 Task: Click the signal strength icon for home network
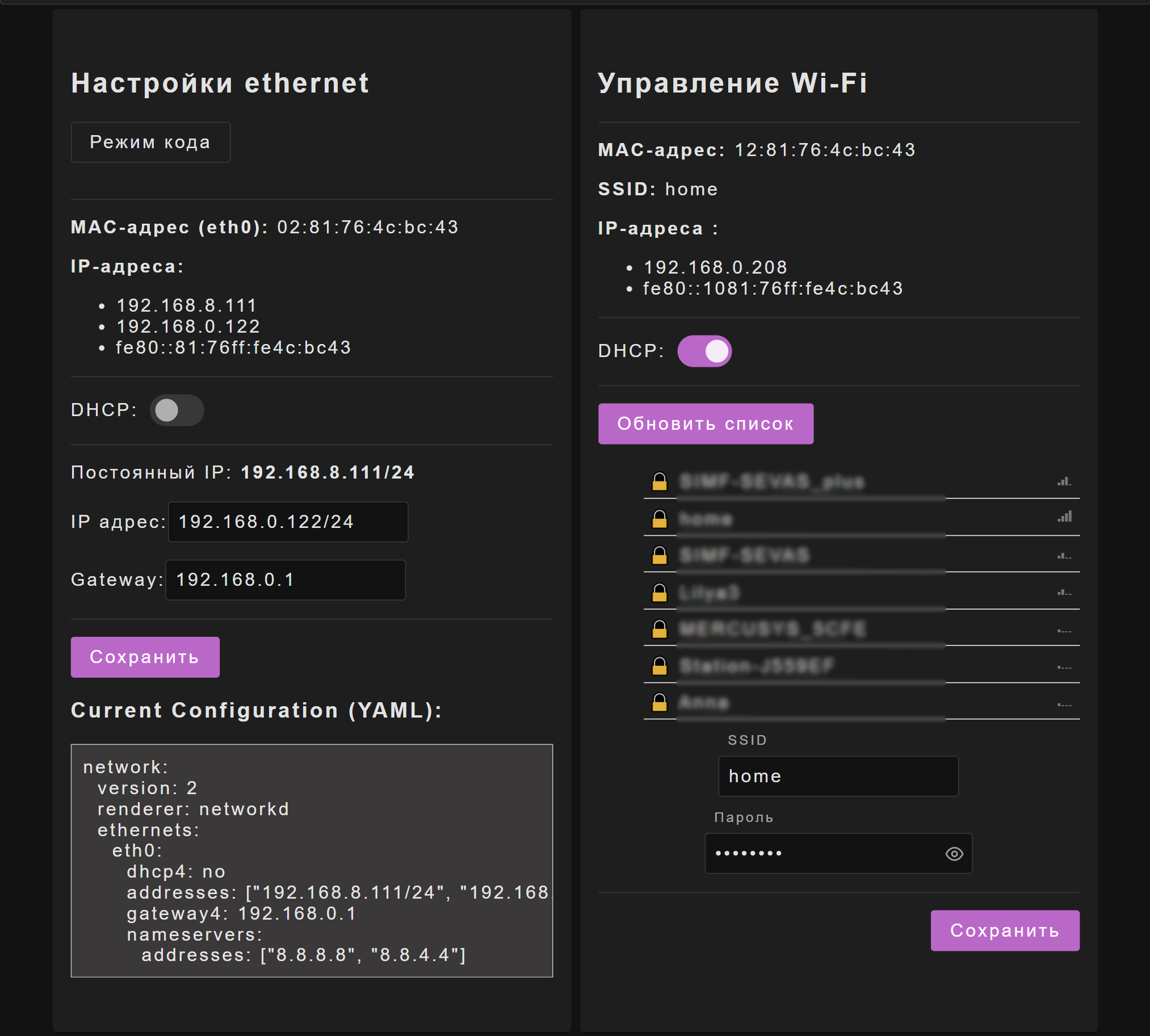click(1064, 517)
